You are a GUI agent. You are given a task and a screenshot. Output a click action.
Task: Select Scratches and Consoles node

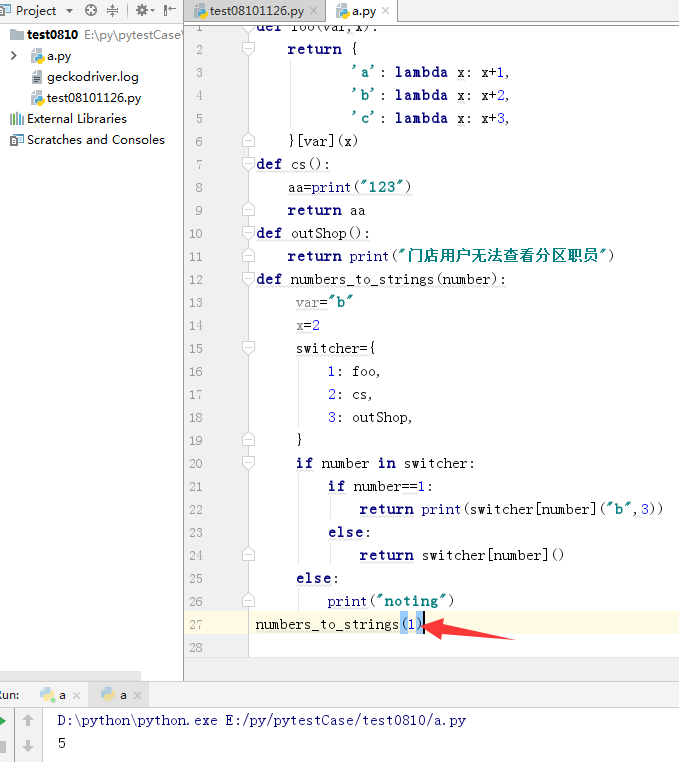(x=96, y=139)
